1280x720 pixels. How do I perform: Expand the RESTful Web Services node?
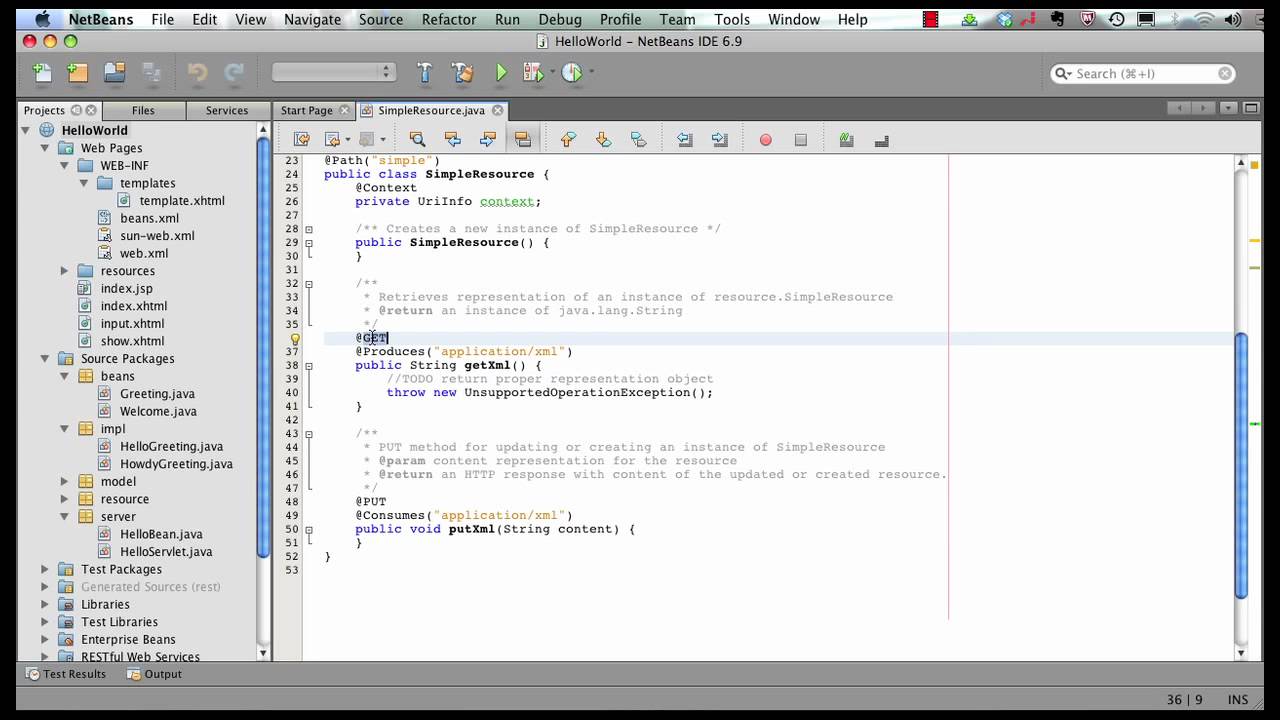click(45, 657)
